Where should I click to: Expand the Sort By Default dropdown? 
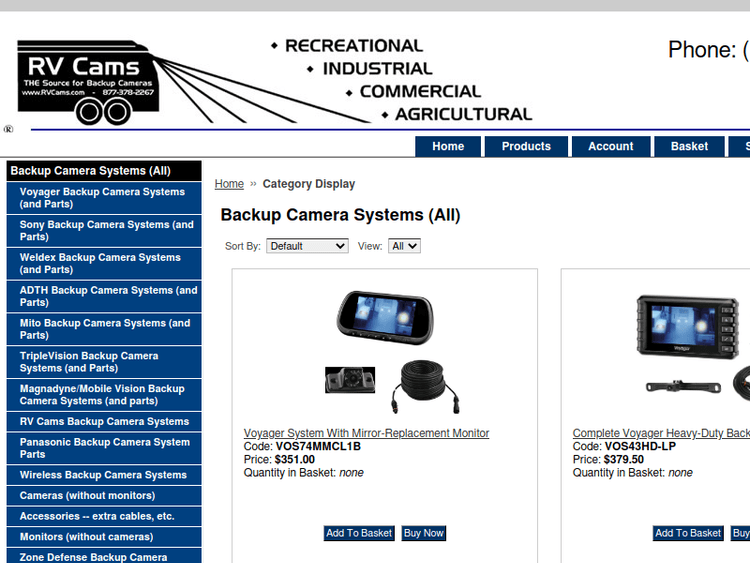click(x=307, y=246)
